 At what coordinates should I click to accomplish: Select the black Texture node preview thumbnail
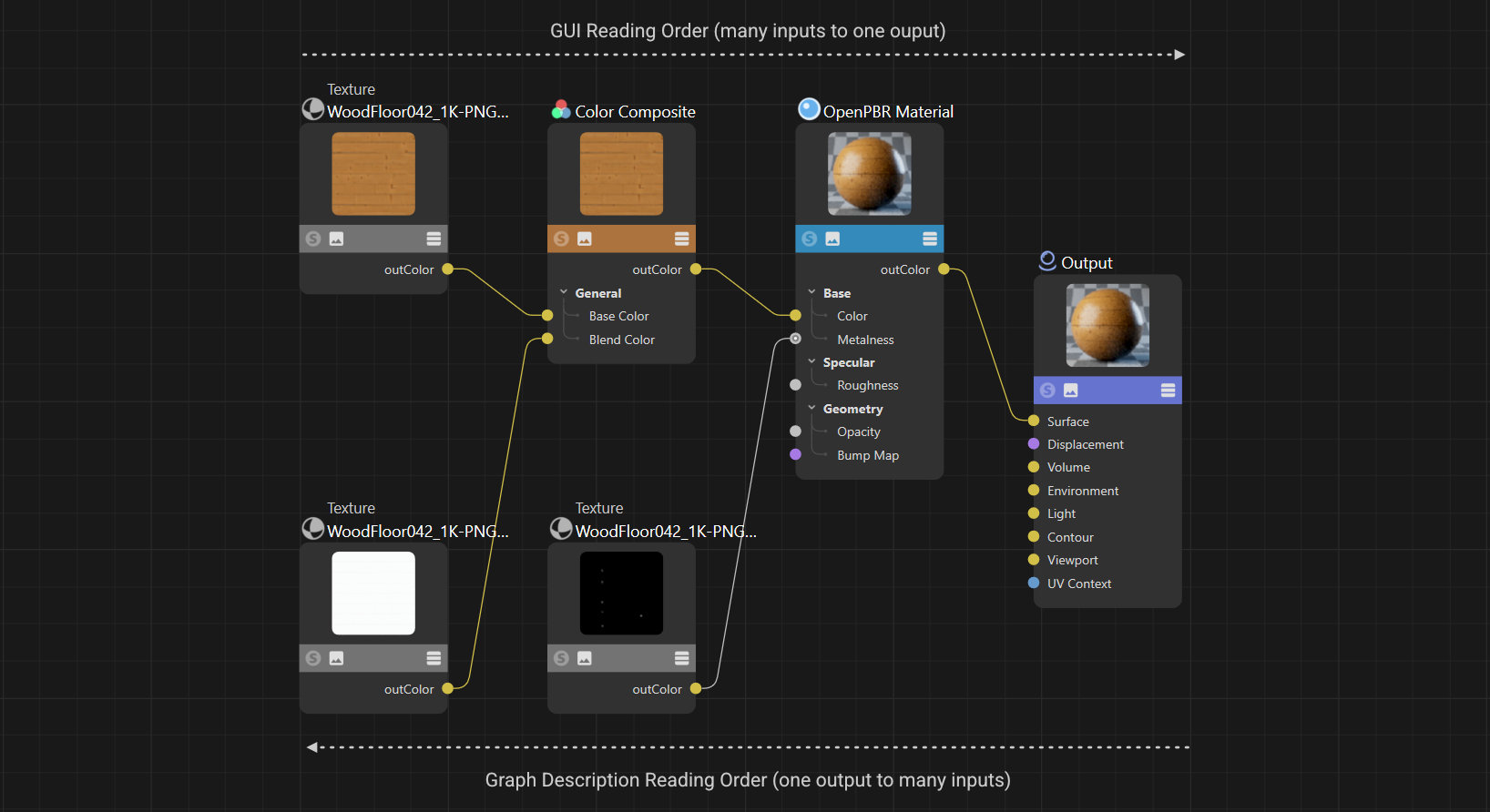pos(621,594)
